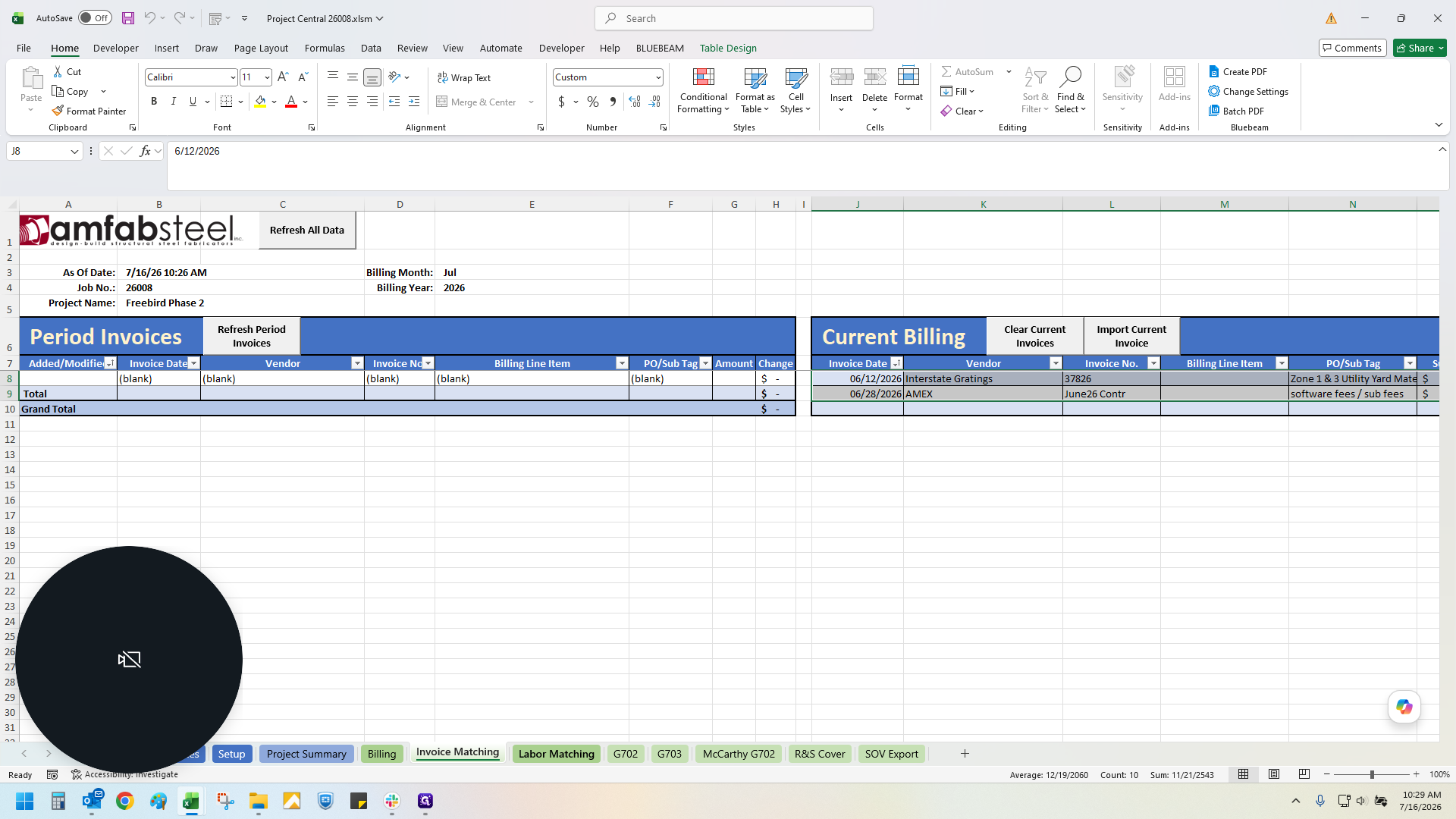This screenshot has width=1456, height=819.
Task: Open Slack from the taskbar
Action: tap(392, 801)
